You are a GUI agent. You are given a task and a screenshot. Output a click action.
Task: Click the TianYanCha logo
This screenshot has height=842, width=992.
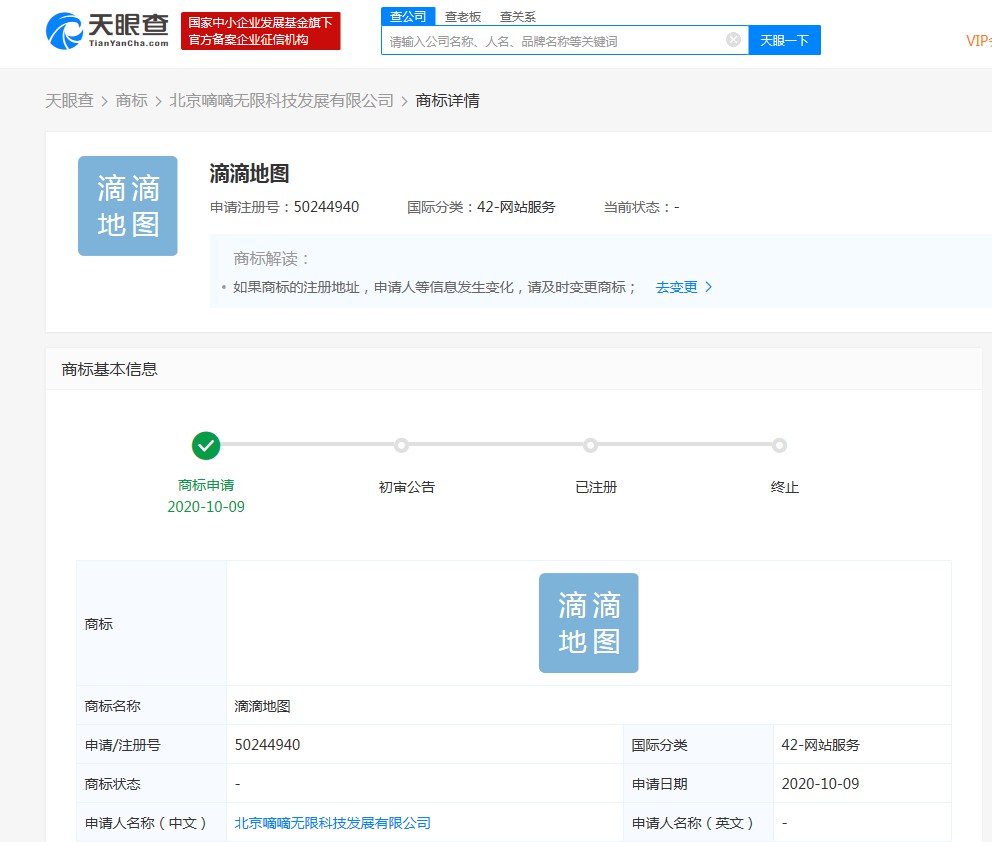(x=107, y=30)
